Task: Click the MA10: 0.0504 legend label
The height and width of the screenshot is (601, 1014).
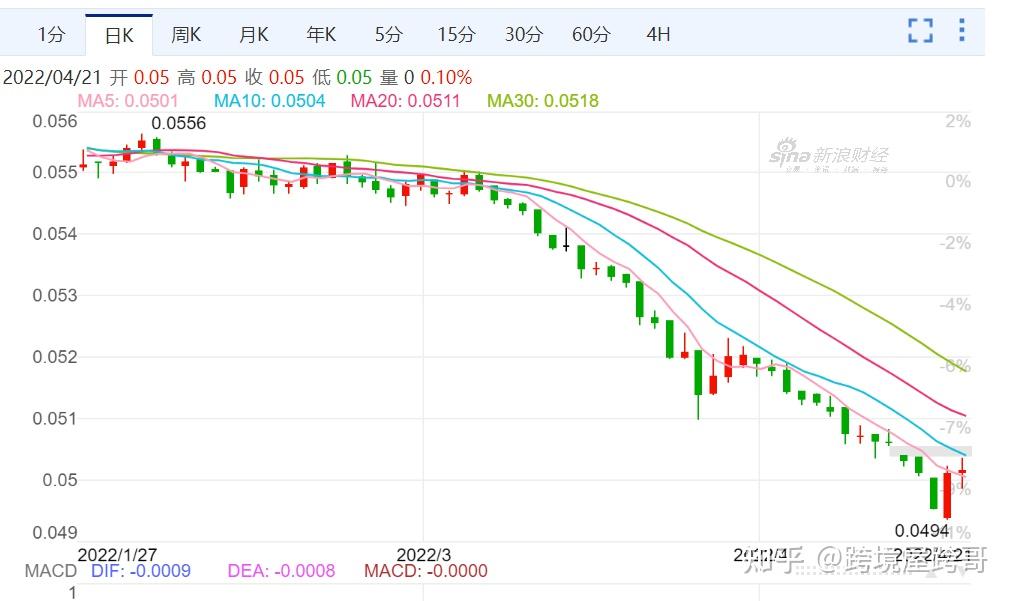Action: pos(270,101)
